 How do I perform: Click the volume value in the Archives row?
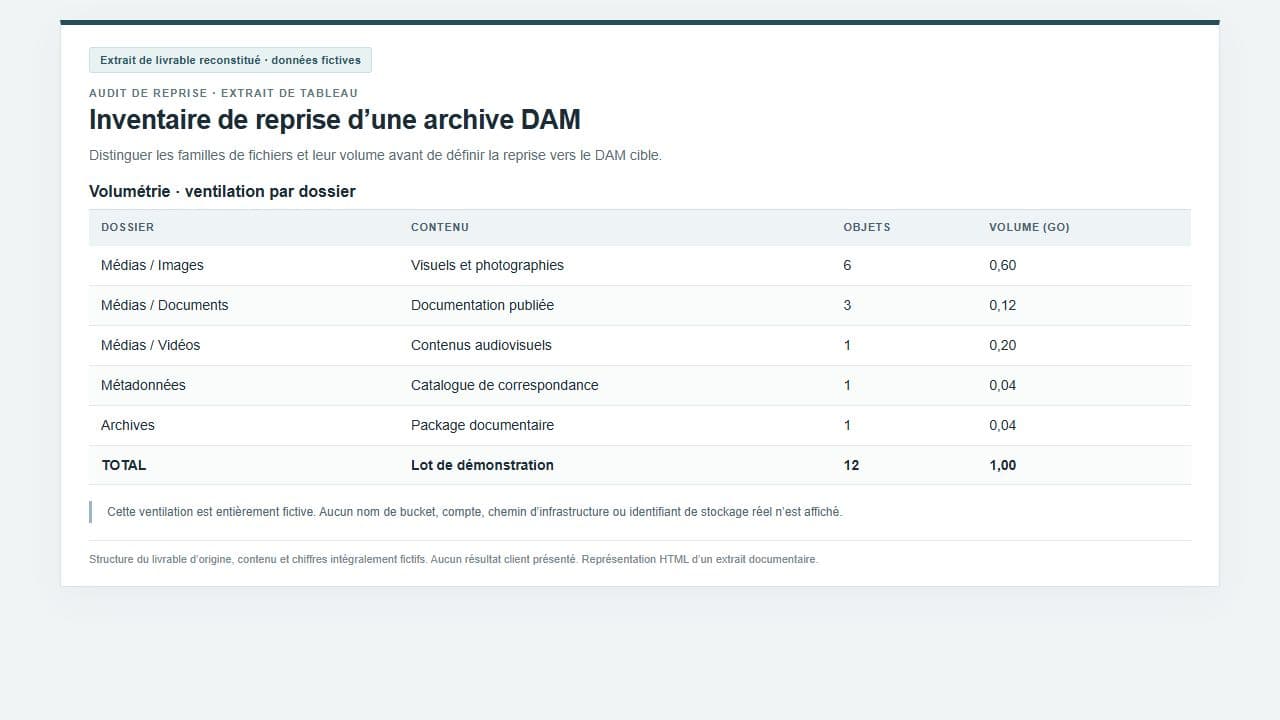point(1003,425)
